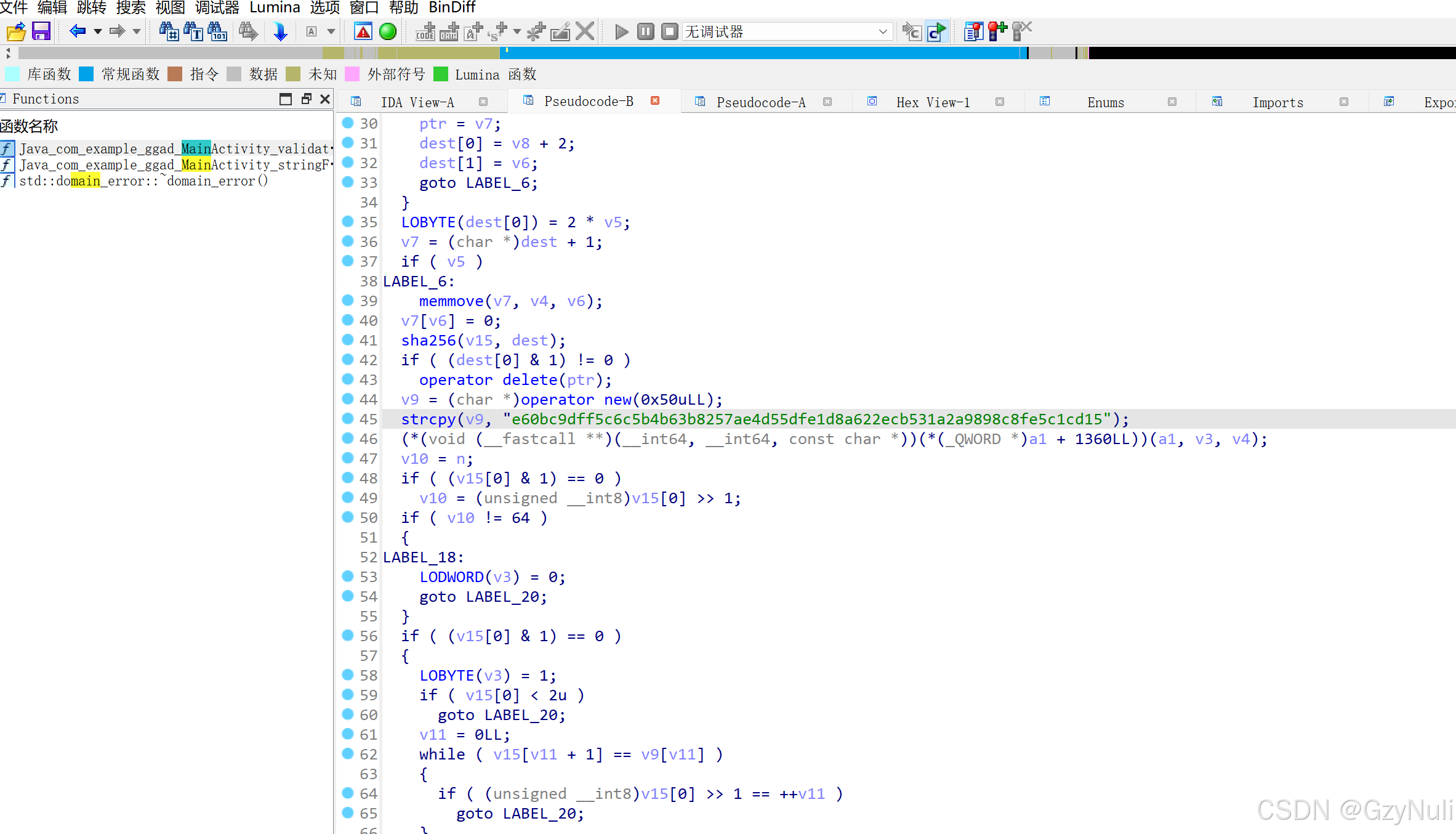1456x834 pixels.
Task: Click the blue down arrow icon
Action: tap(280, 31)
